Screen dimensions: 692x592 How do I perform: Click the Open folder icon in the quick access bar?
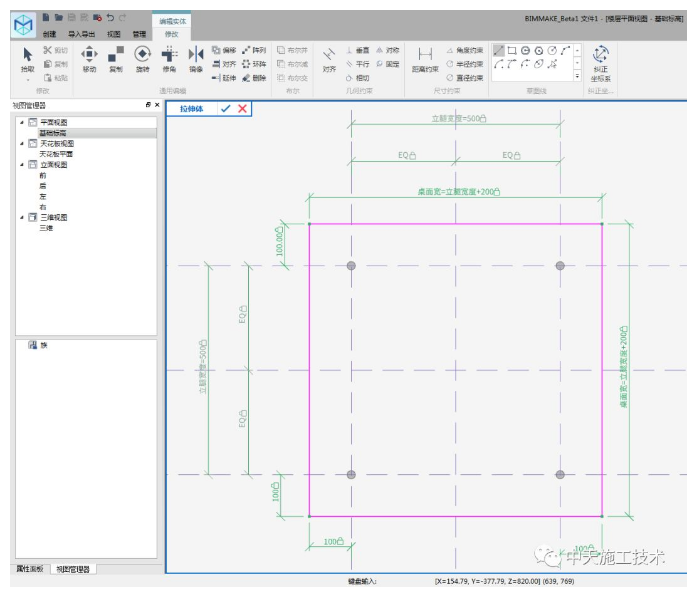pos(59,17)
